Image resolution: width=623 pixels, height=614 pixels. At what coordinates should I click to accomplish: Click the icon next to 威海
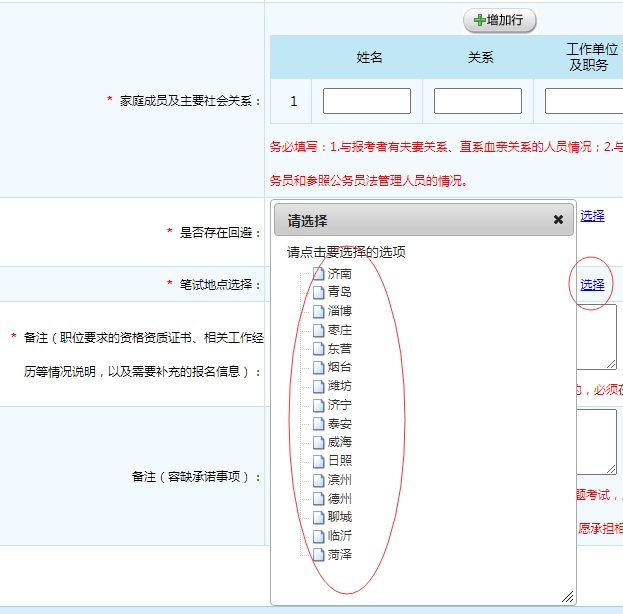point(319,442)
